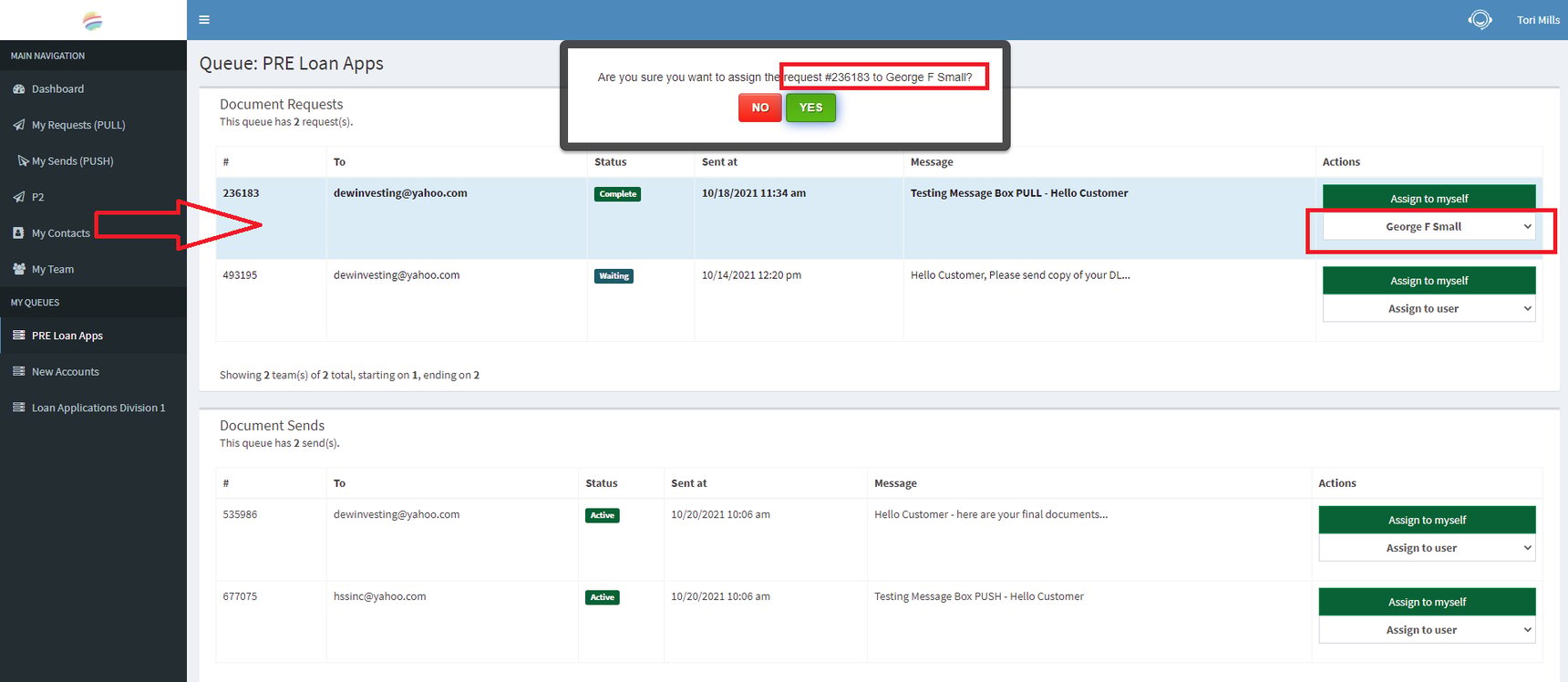Click the My Team group icon

pos(18,269)
